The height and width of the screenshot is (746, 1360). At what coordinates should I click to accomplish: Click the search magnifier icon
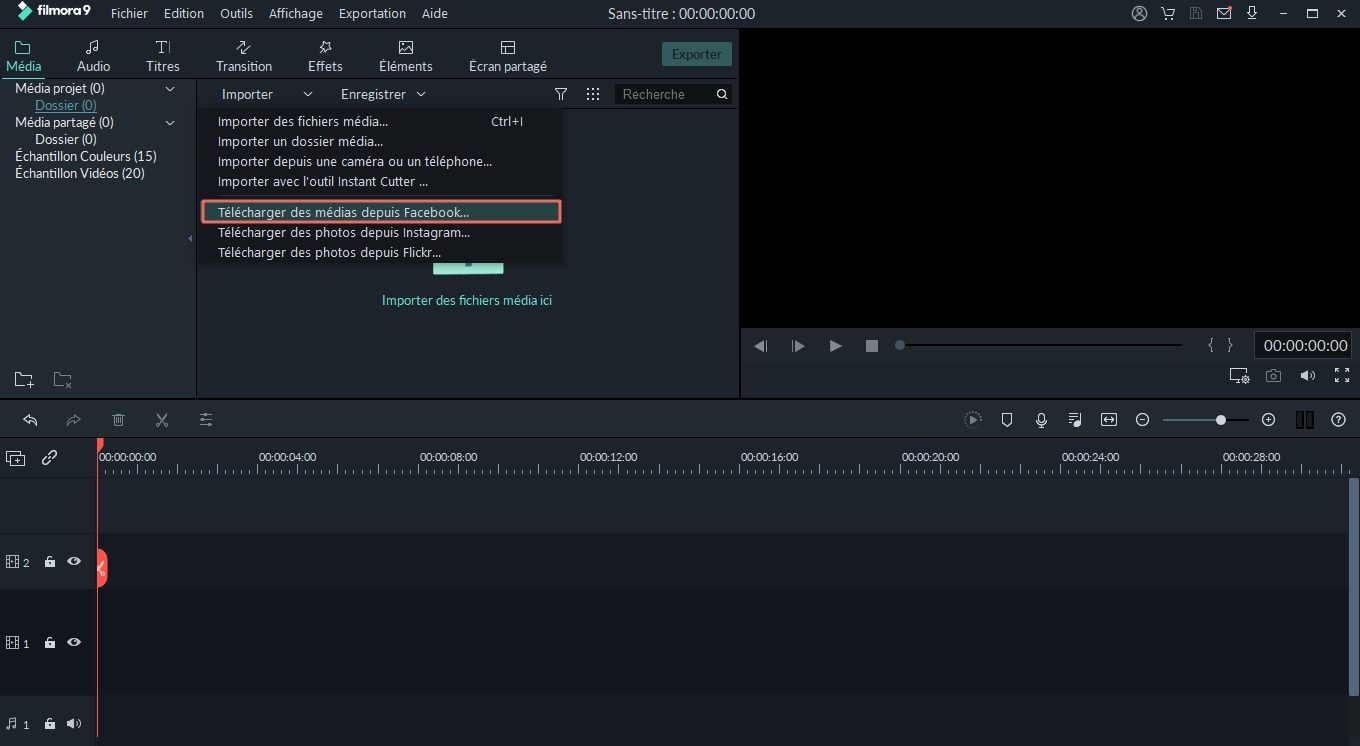point(722,94)
